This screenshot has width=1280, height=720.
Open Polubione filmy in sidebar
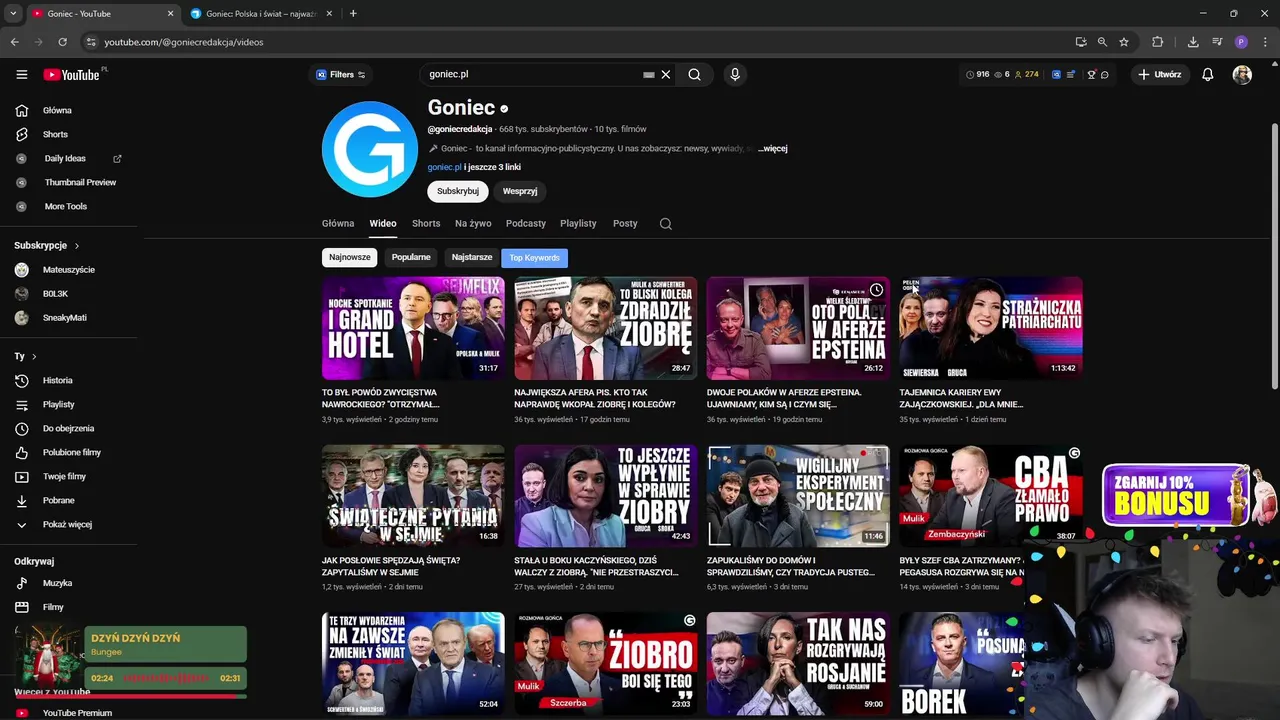pos(70,452)
